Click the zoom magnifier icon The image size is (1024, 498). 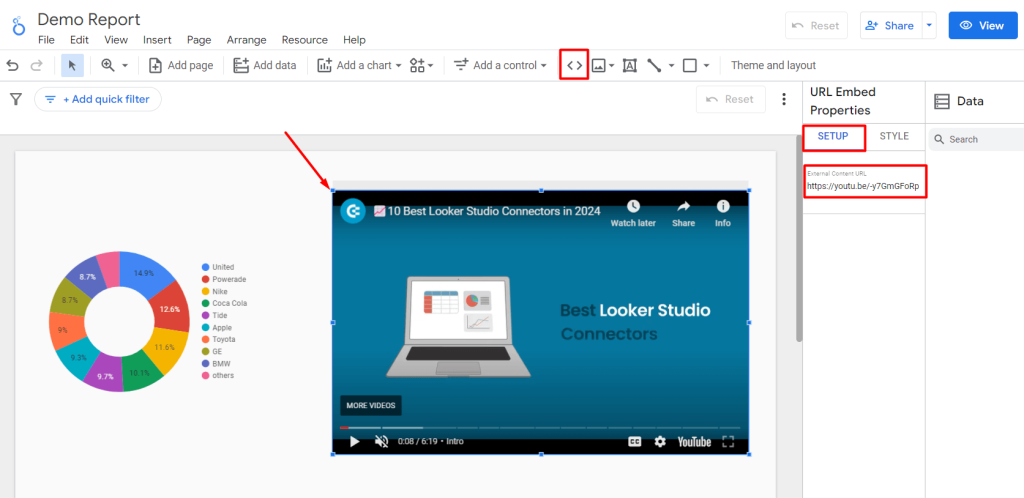tap(108, 65)
